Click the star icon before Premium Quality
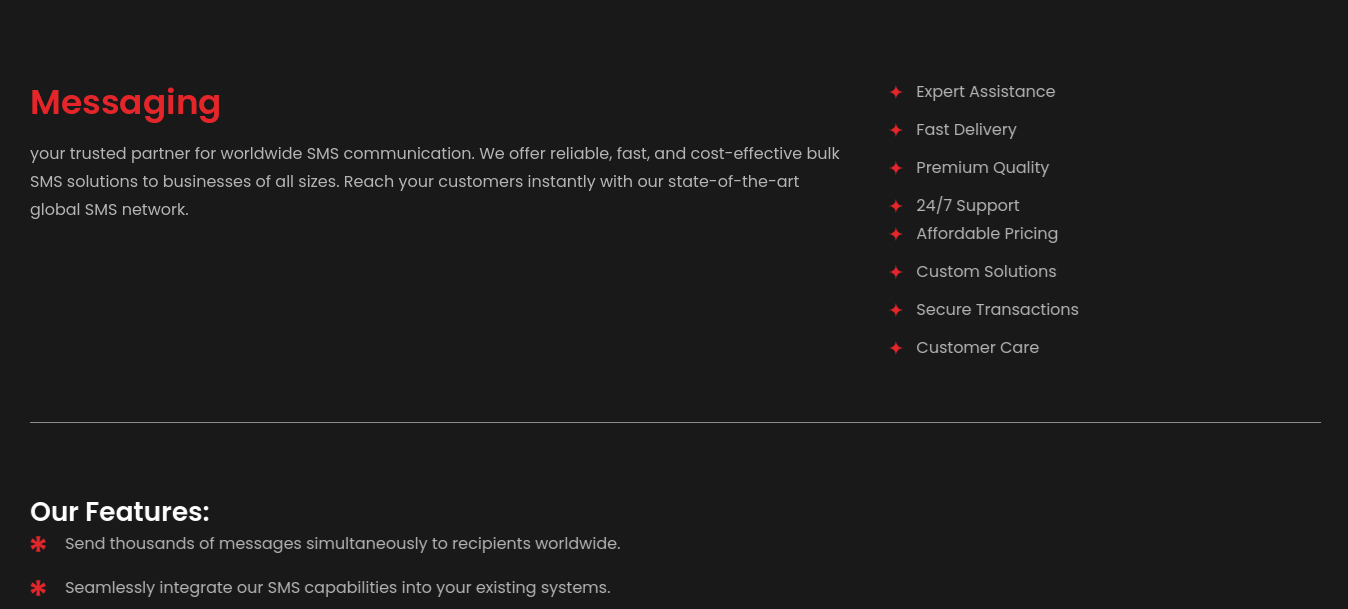 (896, 168)
